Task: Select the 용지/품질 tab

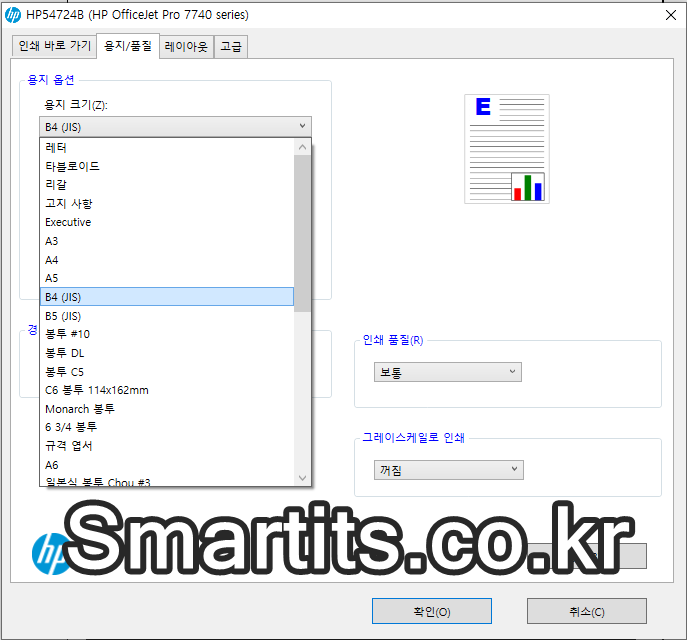Action: point(128,46)
